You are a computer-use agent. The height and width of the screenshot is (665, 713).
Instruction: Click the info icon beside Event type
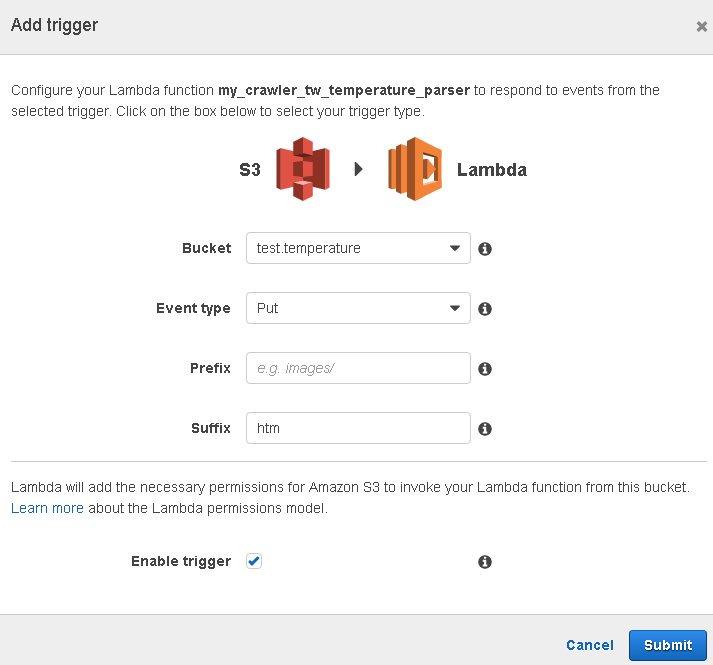485,309
